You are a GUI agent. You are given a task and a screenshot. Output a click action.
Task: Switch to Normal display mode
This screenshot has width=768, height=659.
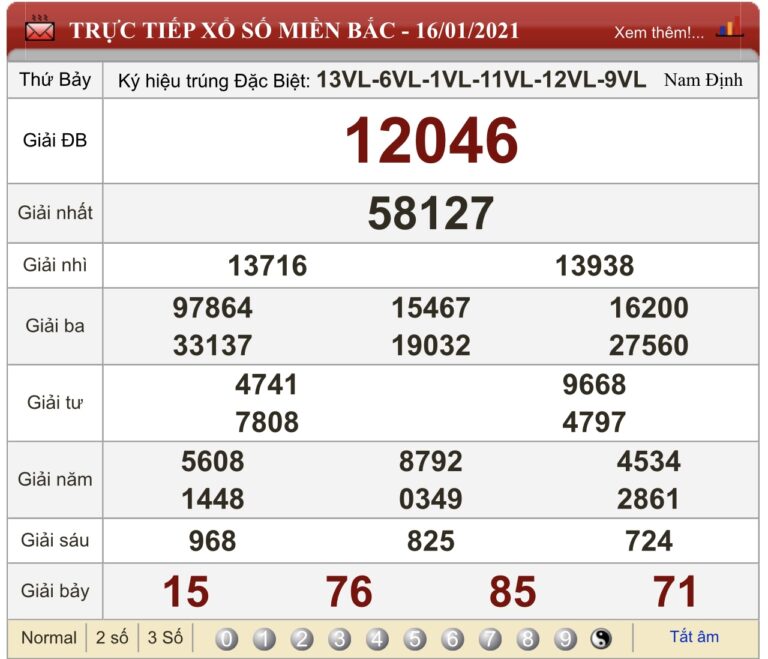[x=48, y=638]
